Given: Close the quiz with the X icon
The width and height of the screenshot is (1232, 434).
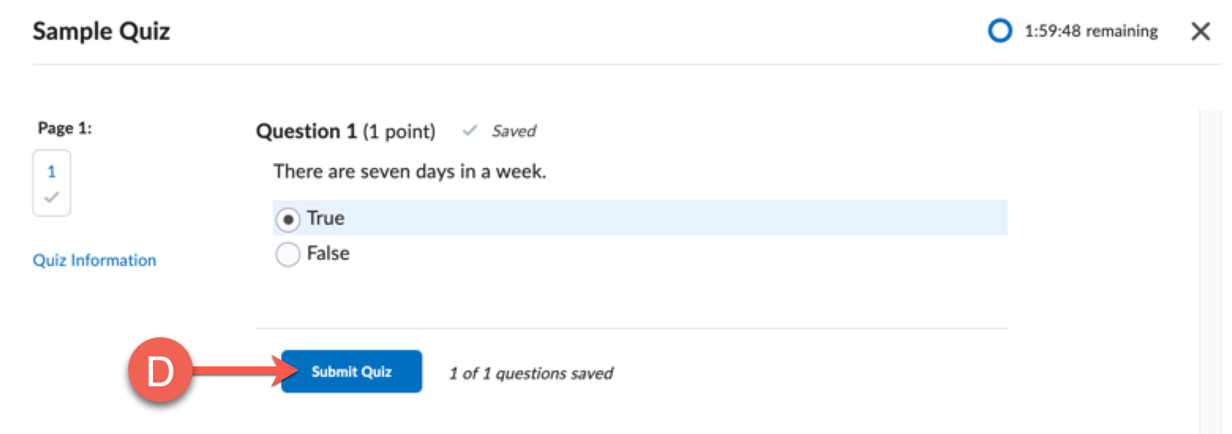Looking at the screenshot, I should tap(1201, 32).
